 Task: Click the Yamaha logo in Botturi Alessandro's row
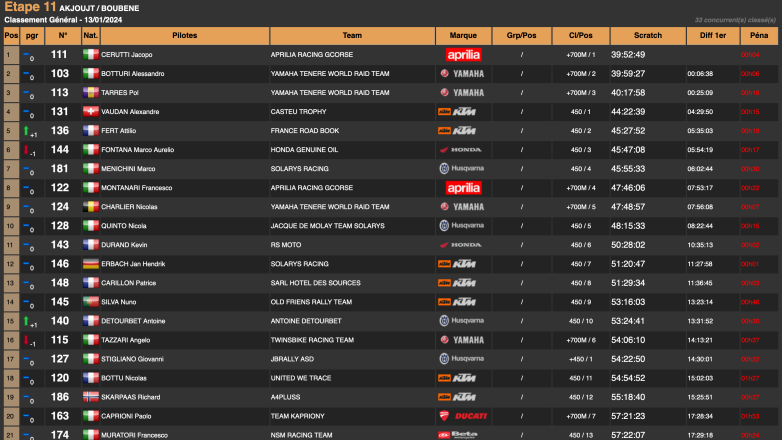[x=462, y=74]
